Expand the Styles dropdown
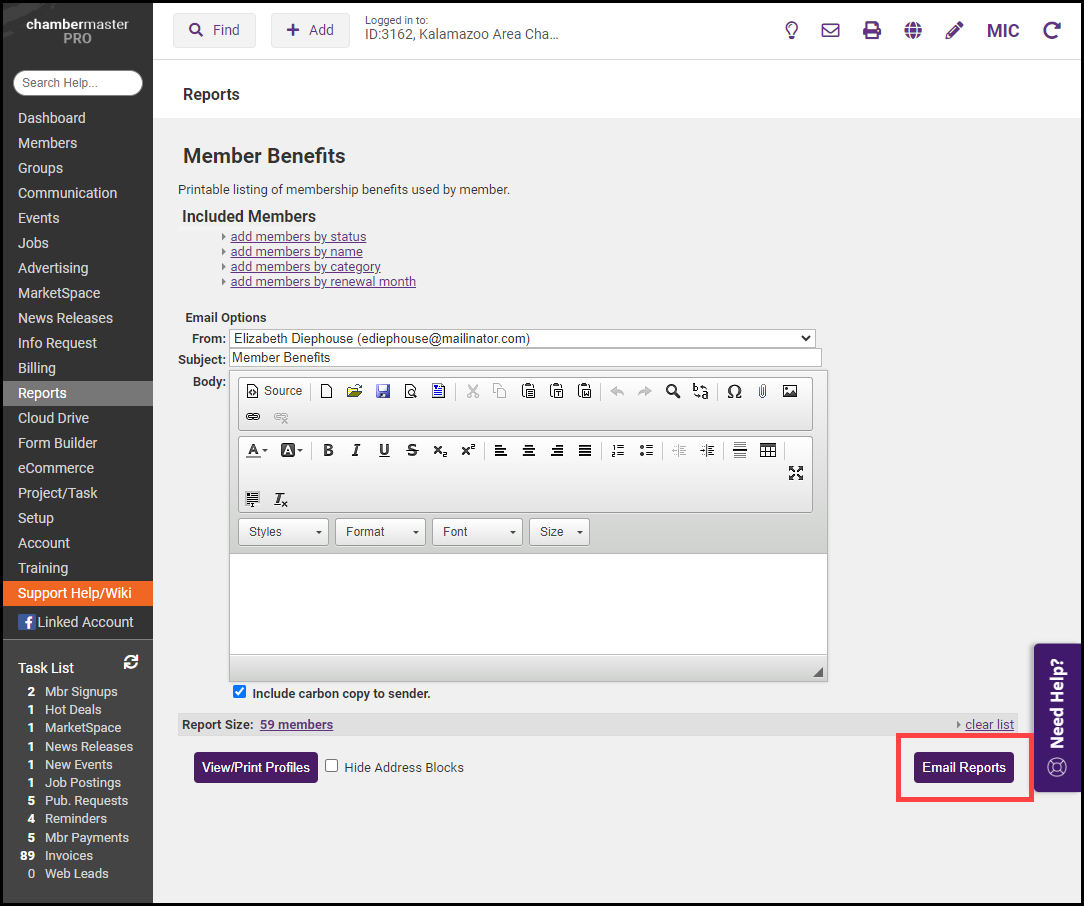This screenshot has width=1084, height=906. click(284, 532)
